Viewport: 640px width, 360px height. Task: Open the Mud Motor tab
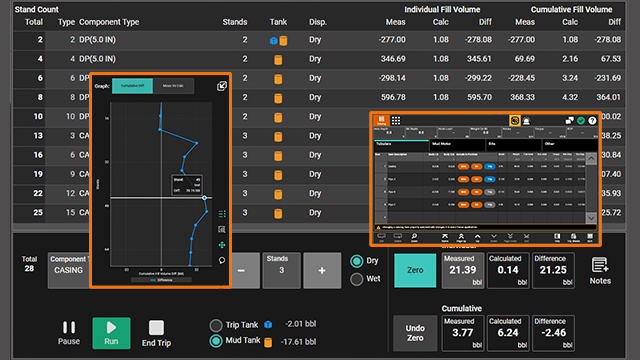457,144
